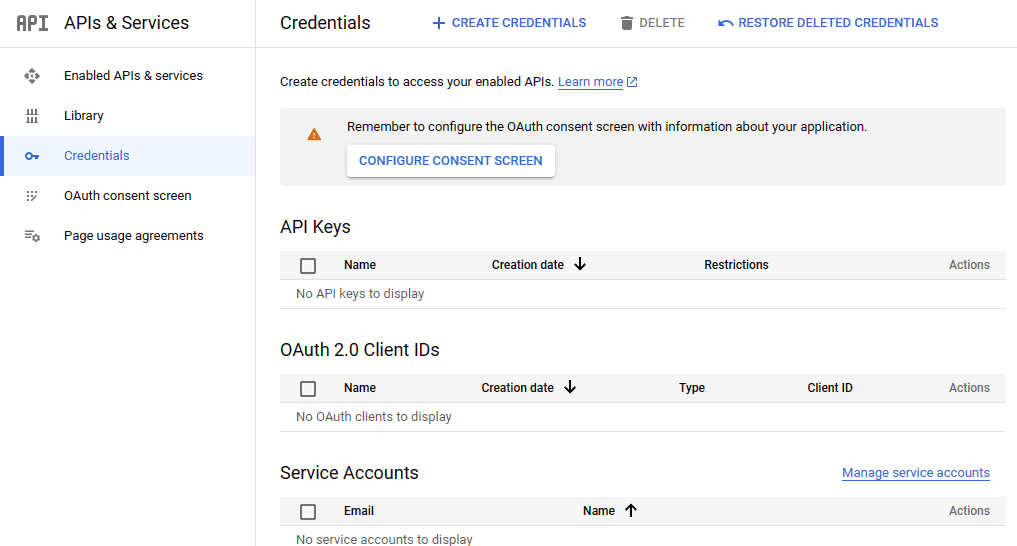Select Credentials in the sidebar
This screenshot has width=1017, height=546.
[128, 156]
